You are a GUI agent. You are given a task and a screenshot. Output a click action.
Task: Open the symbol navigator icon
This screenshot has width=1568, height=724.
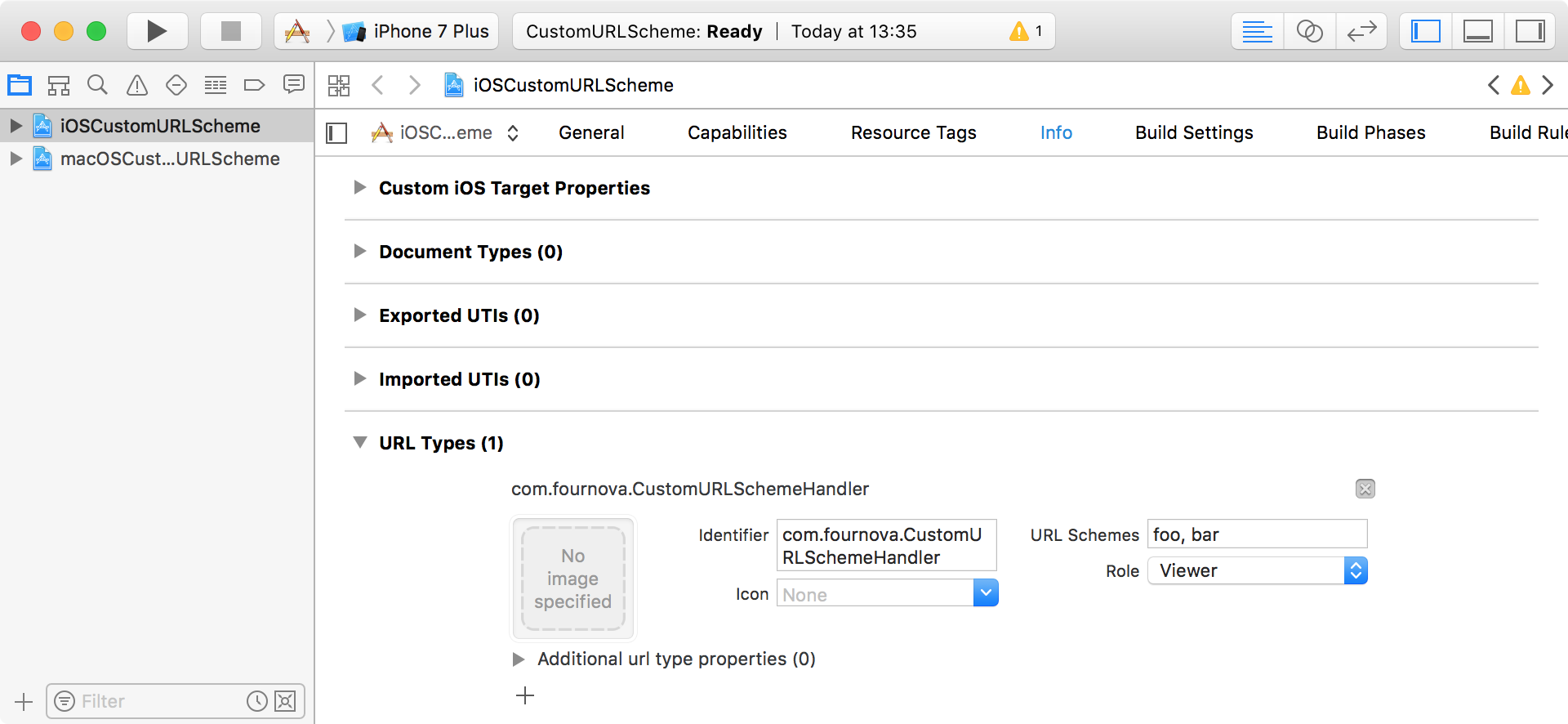tap(59, 85)
